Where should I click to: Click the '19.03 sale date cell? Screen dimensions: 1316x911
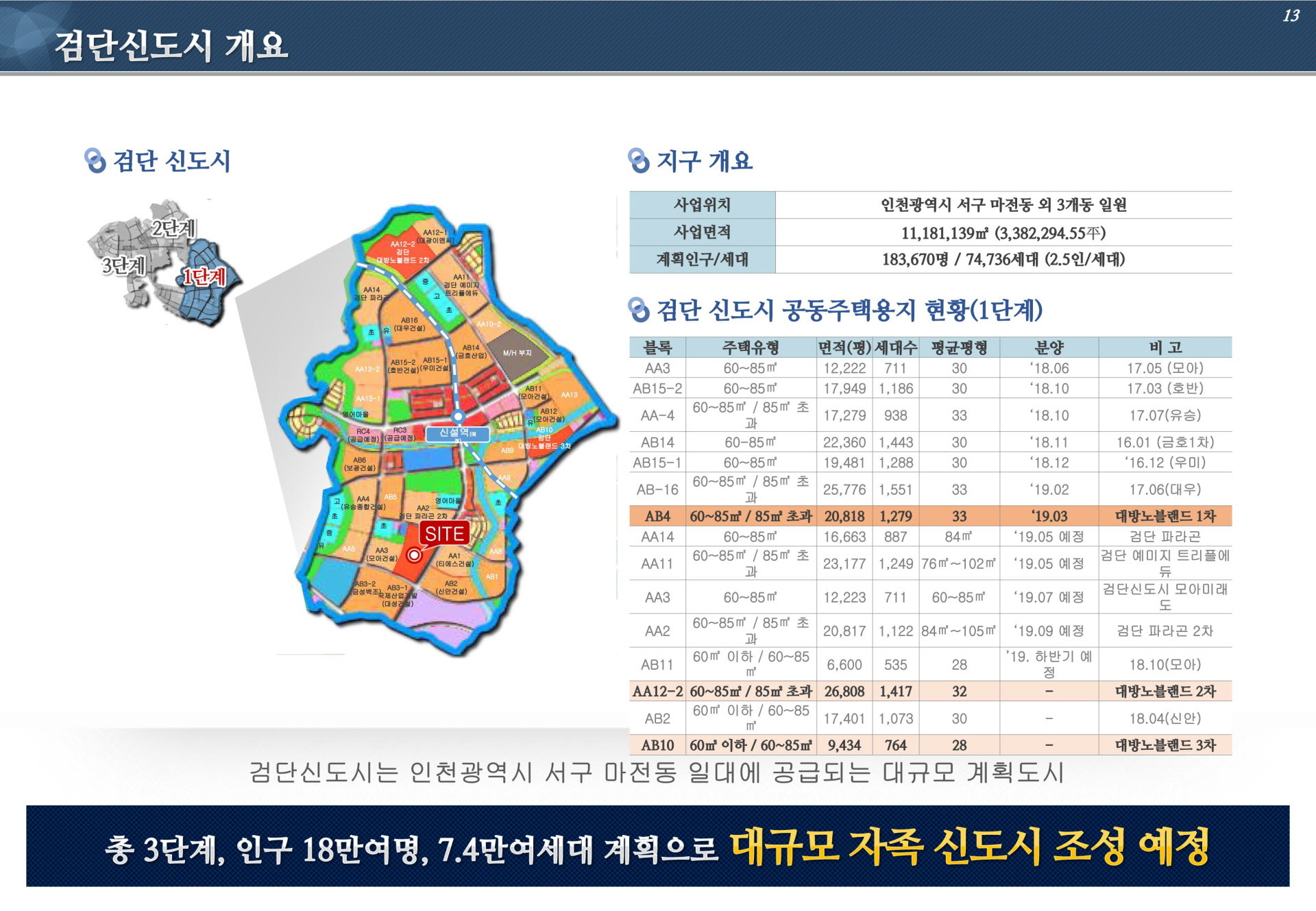tap(1049, 516)
